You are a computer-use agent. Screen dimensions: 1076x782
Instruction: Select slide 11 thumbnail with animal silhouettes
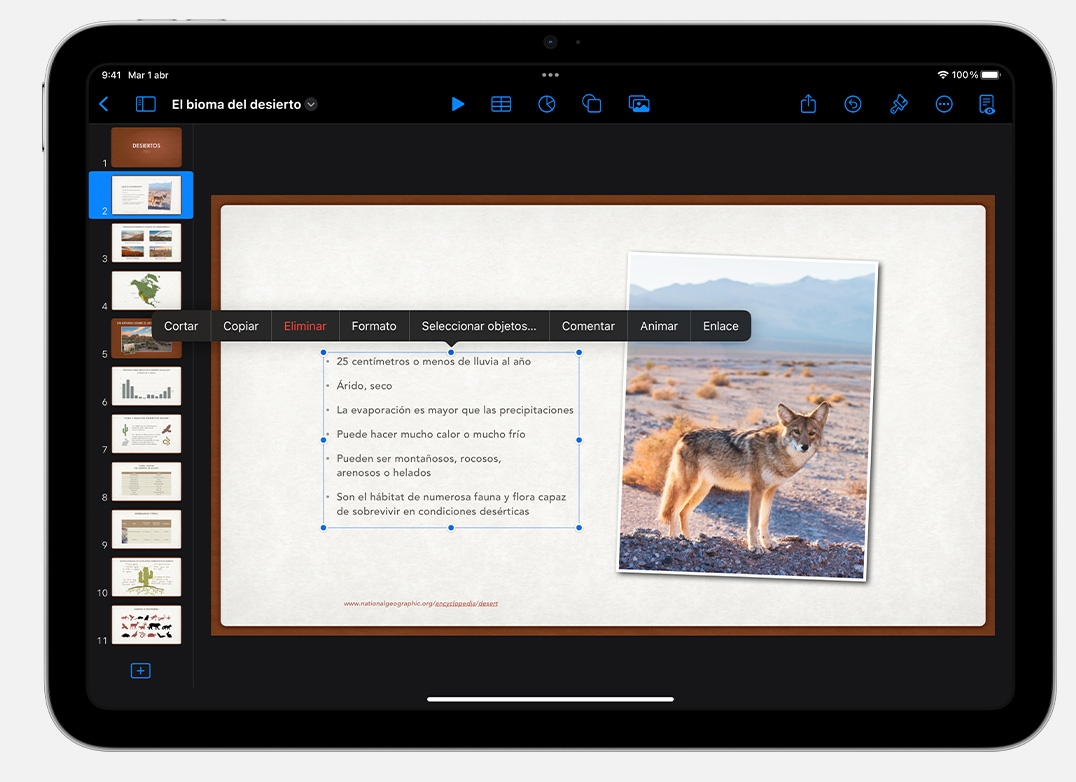coord(146,624)
